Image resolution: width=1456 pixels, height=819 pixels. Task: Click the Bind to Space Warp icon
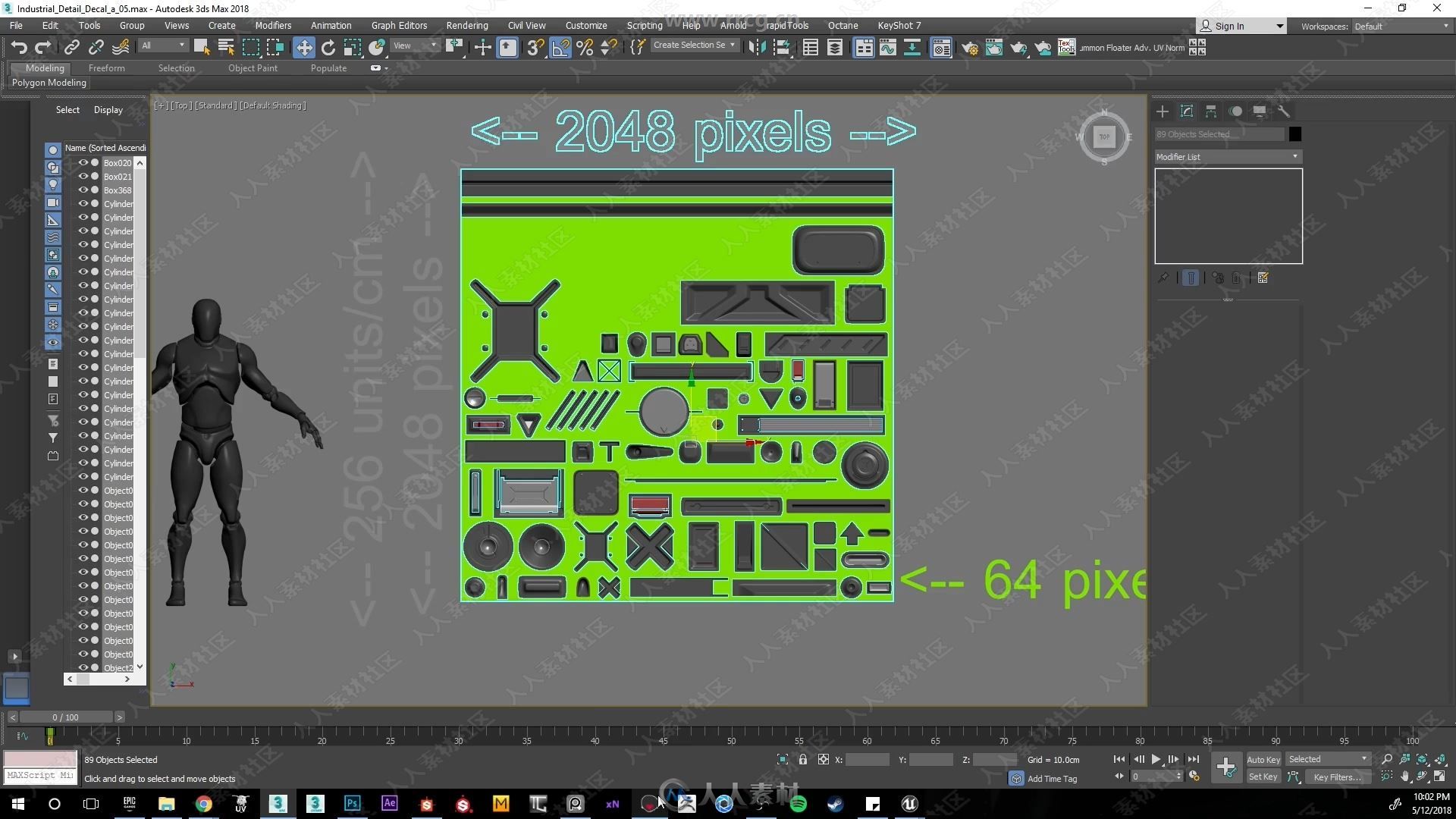pyautogui.click(x=121, y=48)
